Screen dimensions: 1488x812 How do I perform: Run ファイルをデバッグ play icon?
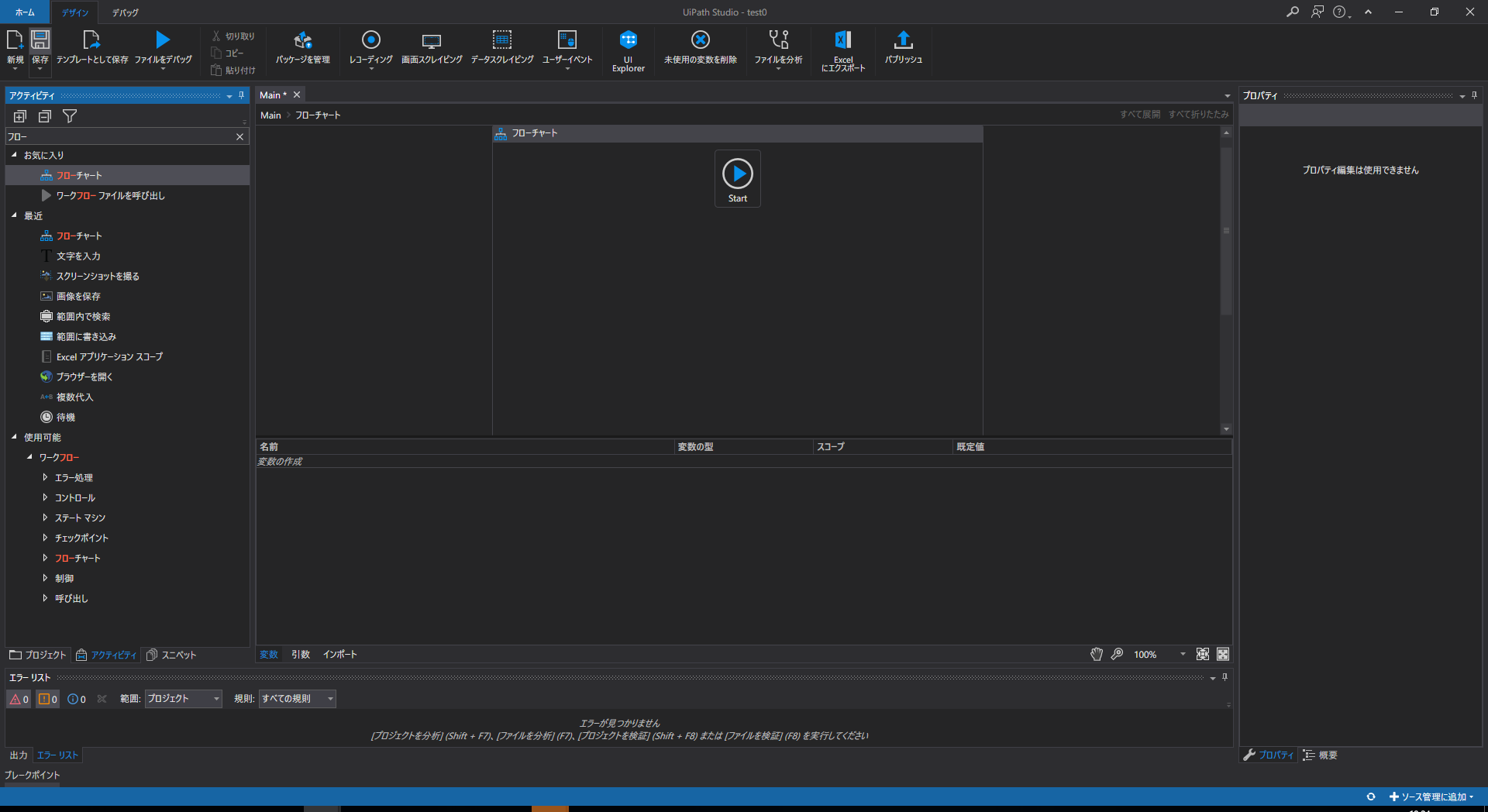coord(163,40)
